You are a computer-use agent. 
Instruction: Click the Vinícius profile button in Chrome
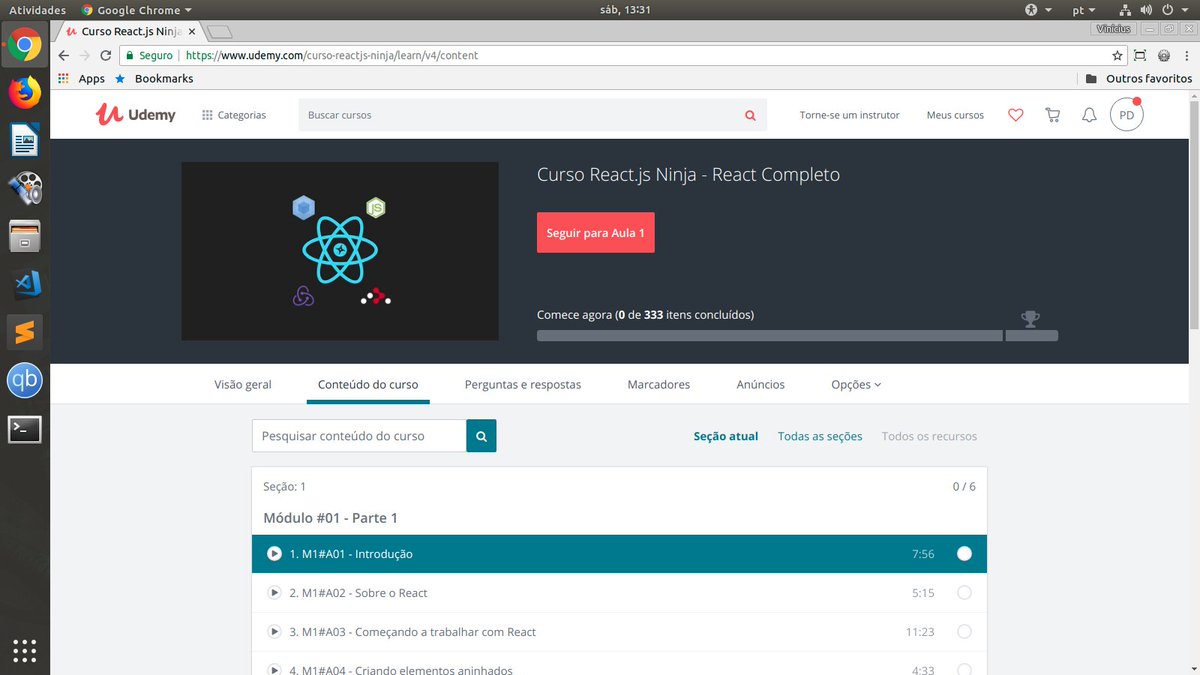click(1113, 29)
